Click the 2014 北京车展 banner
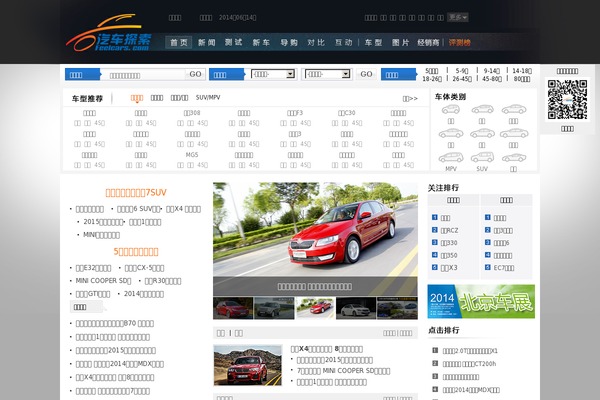This screenshot has height=400, width=600. pyautogui.click(x=481, y=301)
